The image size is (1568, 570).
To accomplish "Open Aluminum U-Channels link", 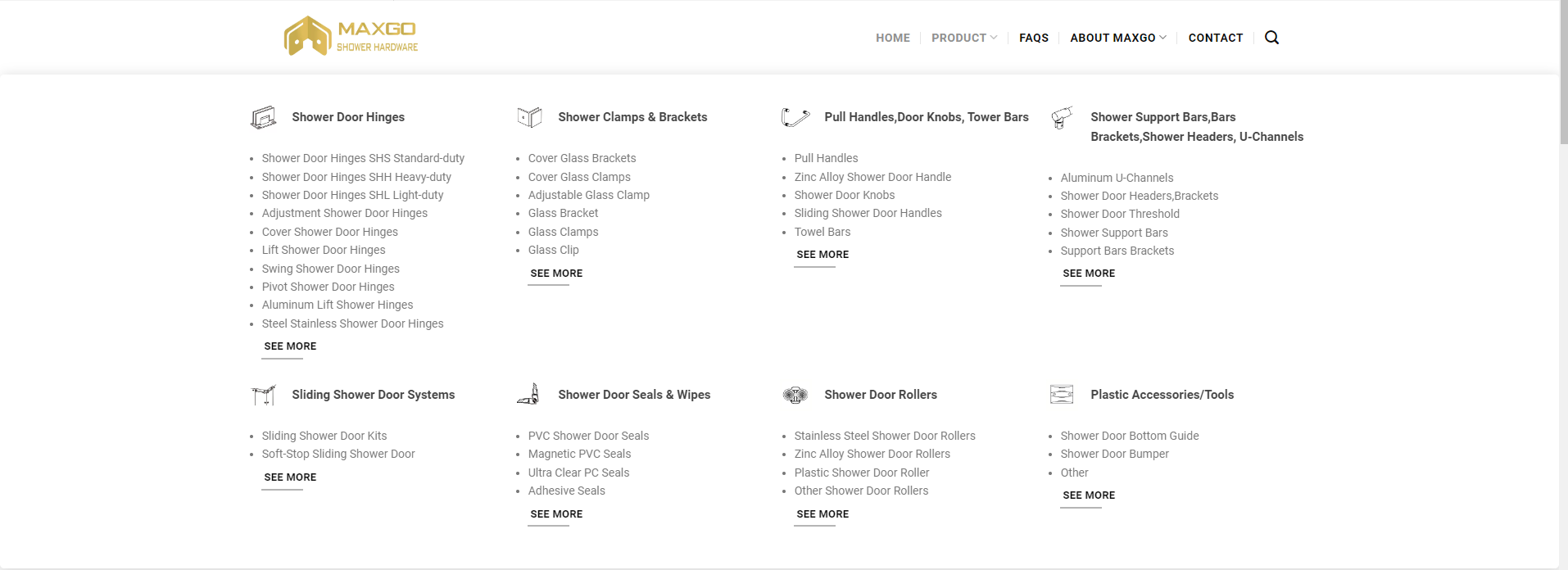I will (x=1117, y=178).
